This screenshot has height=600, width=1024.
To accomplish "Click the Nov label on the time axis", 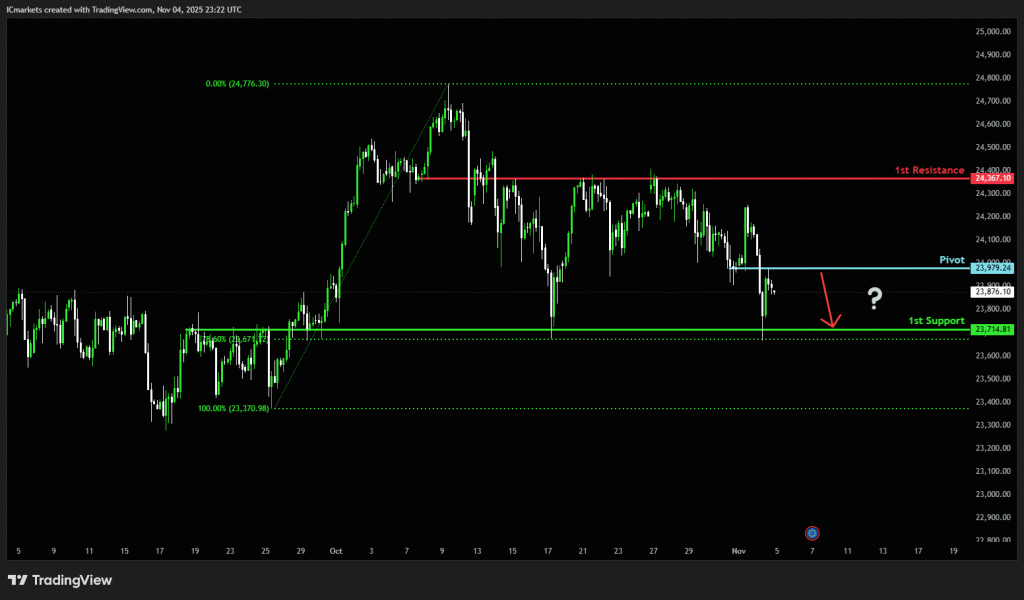I will (739, 551).
